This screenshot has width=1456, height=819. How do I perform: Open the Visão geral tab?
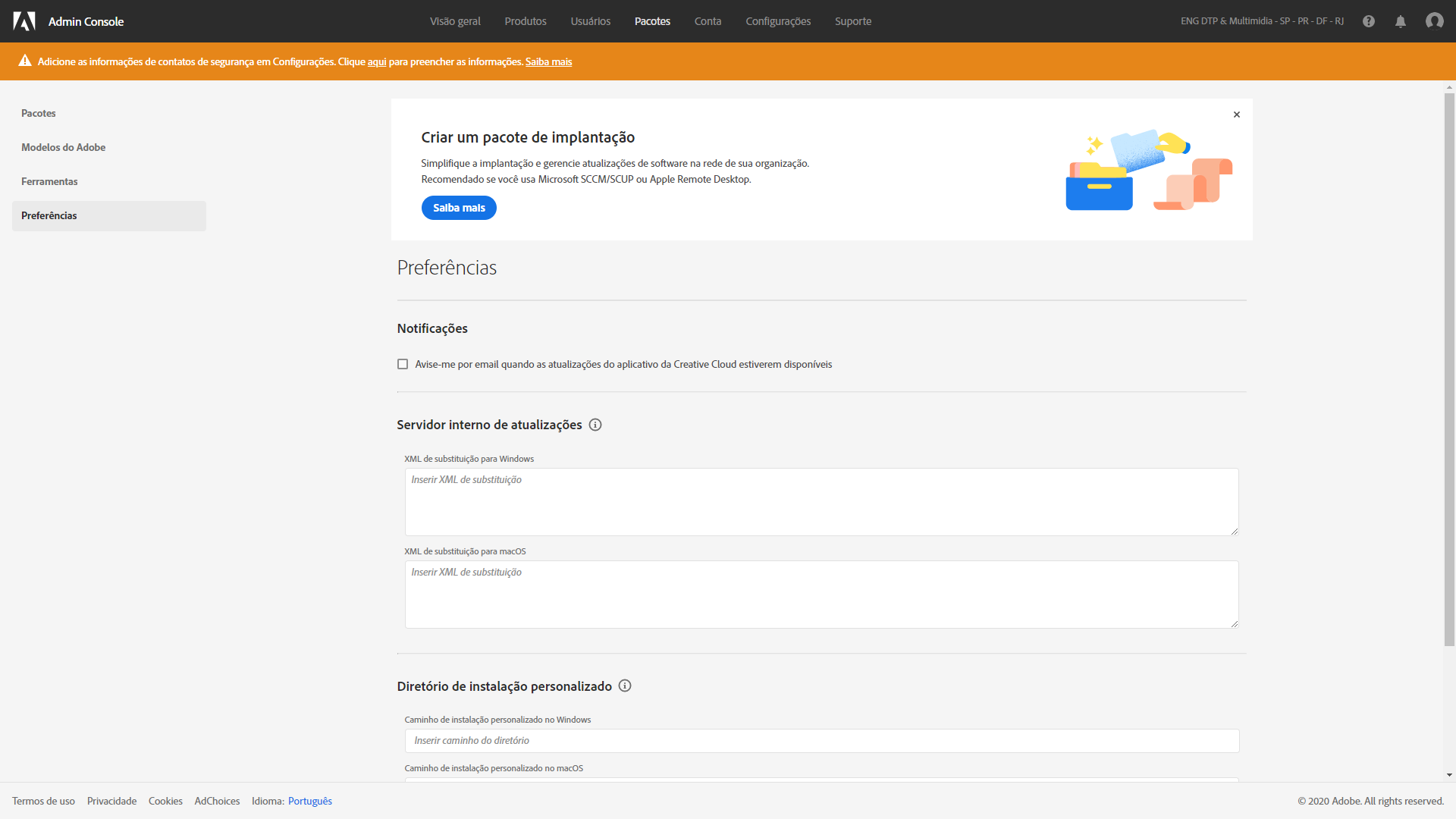455,21
